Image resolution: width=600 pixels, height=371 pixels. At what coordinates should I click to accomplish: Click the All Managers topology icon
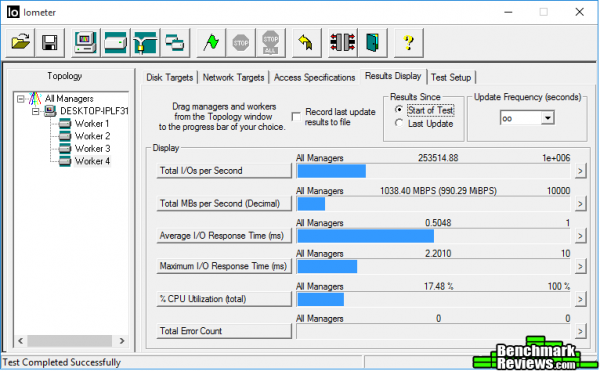pos(35,99)
